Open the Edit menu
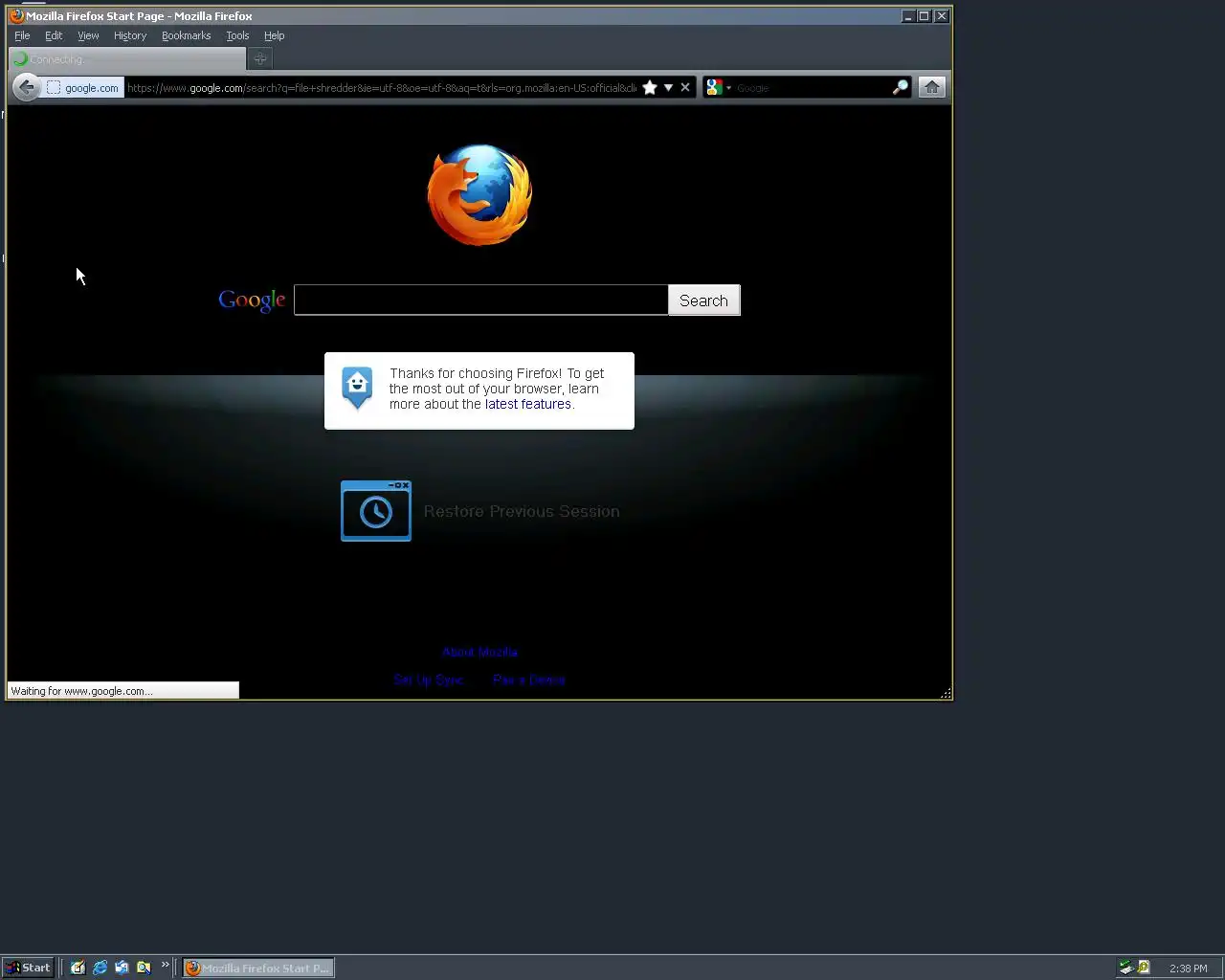This screenshot has height=980, width=1225. click(x=54, y=35)
